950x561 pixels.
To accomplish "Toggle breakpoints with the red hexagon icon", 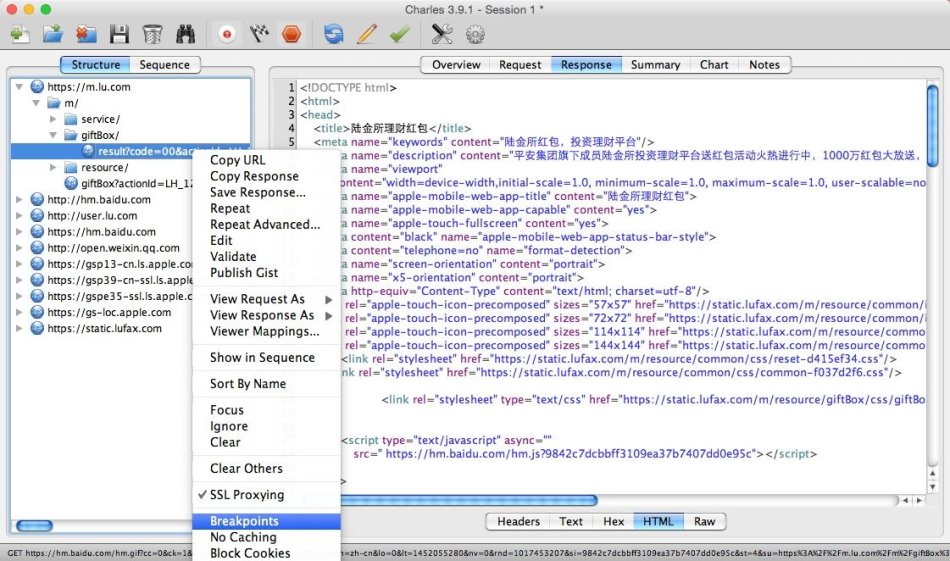I will pos(291,34).
